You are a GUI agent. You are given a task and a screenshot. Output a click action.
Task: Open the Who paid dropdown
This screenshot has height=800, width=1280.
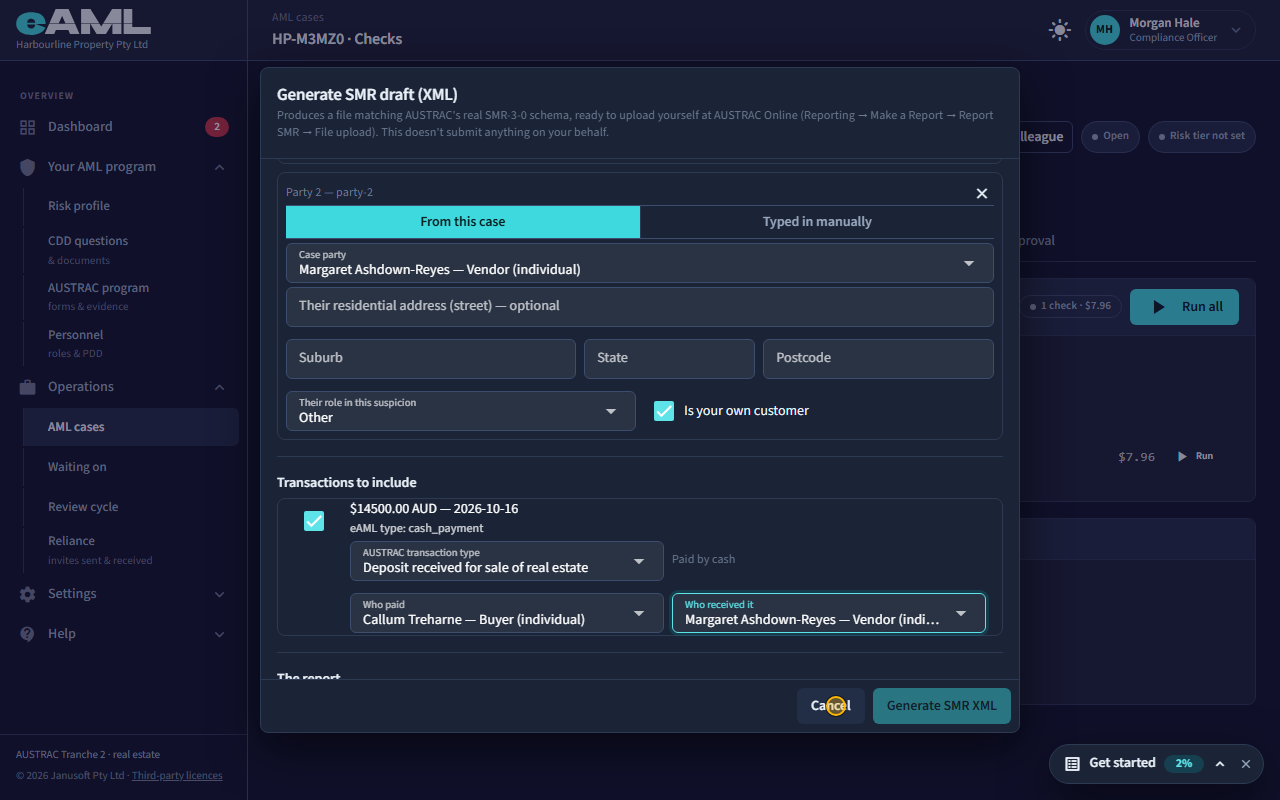(x=507, y=613)
